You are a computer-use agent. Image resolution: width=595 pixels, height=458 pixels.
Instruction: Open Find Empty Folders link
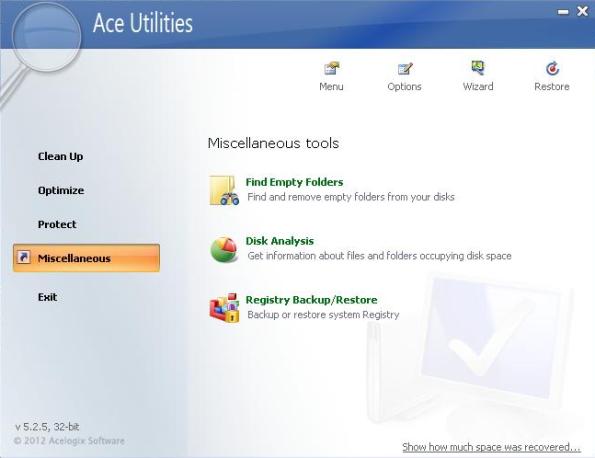294,182
